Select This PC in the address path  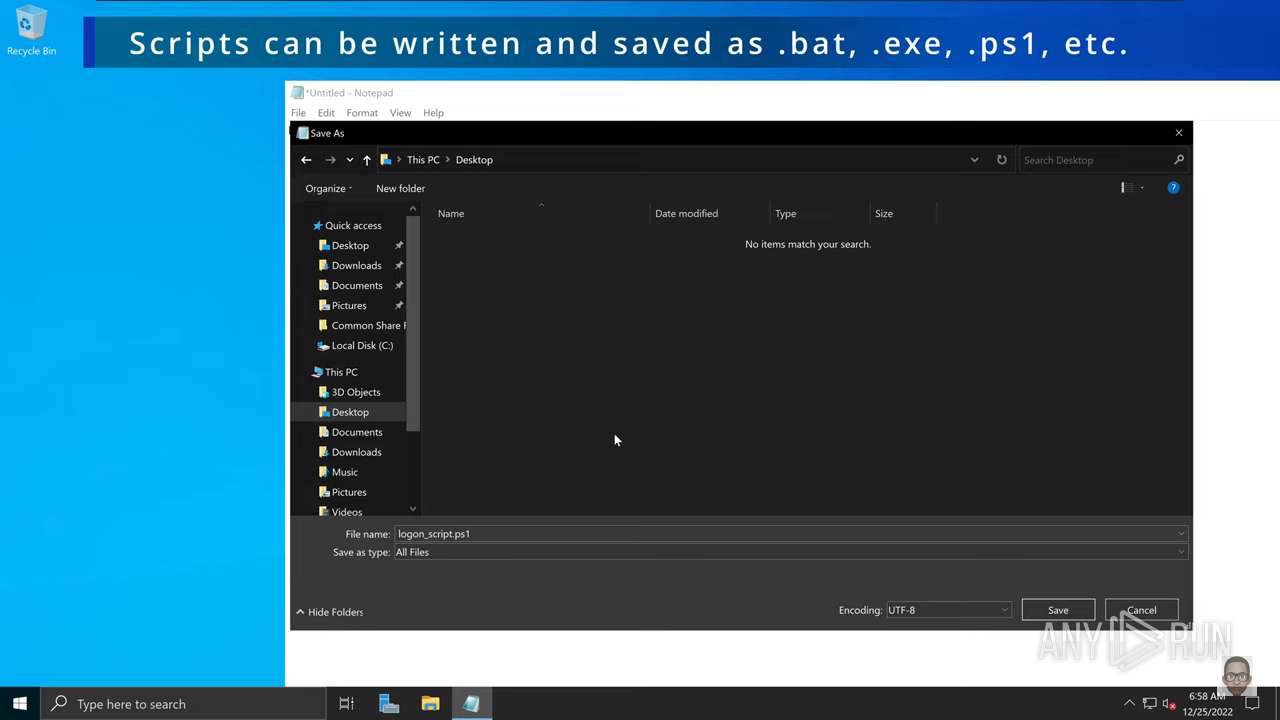click(423, 160)
